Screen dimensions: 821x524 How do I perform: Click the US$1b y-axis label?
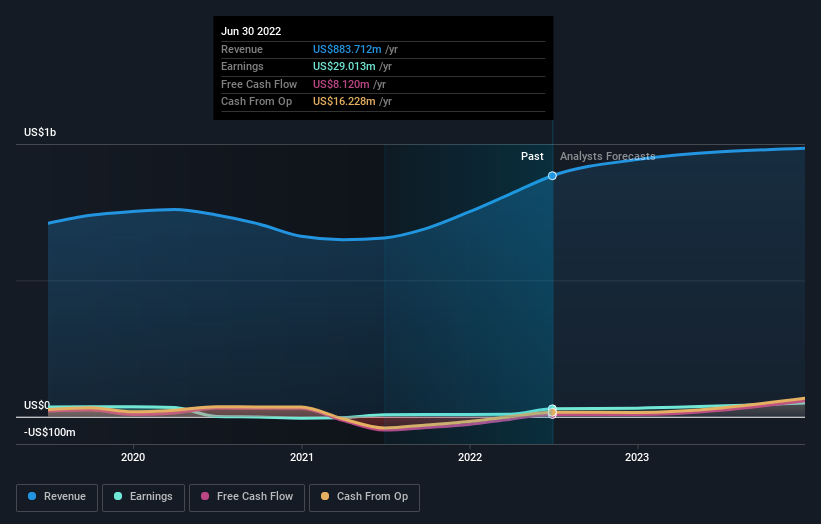(40, 132)
